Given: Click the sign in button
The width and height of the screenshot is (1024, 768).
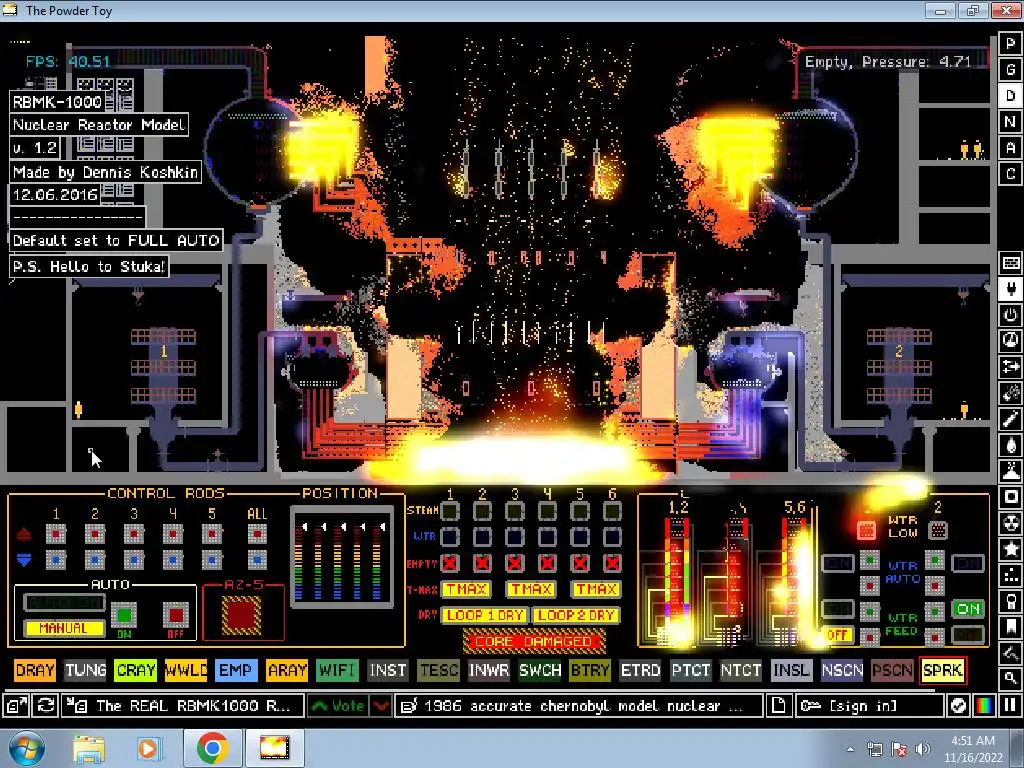Looking at the screenshot, I should pos(869,706).
